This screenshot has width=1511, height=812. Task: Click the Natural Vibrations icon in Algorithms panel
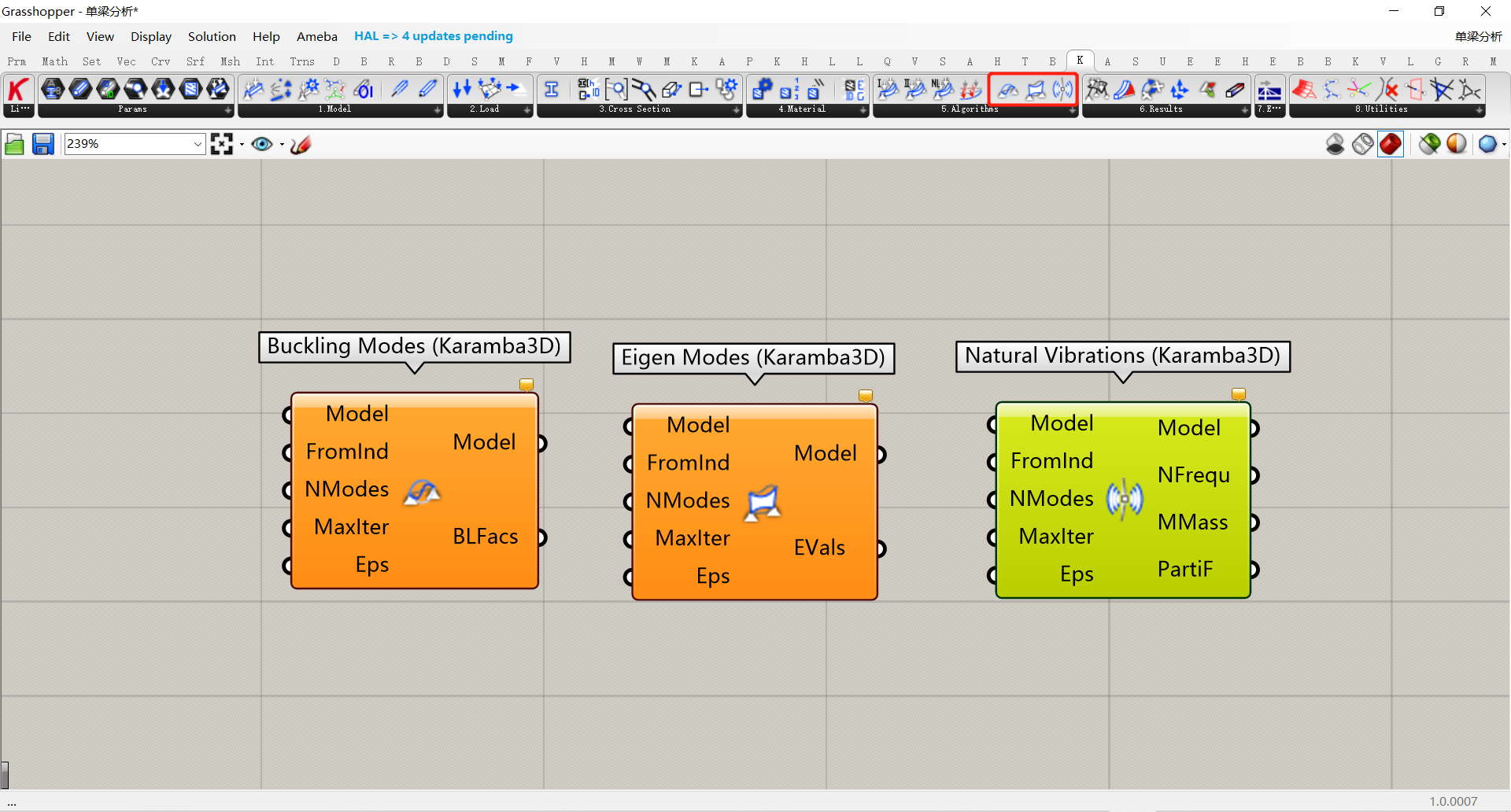(1062, 90)
